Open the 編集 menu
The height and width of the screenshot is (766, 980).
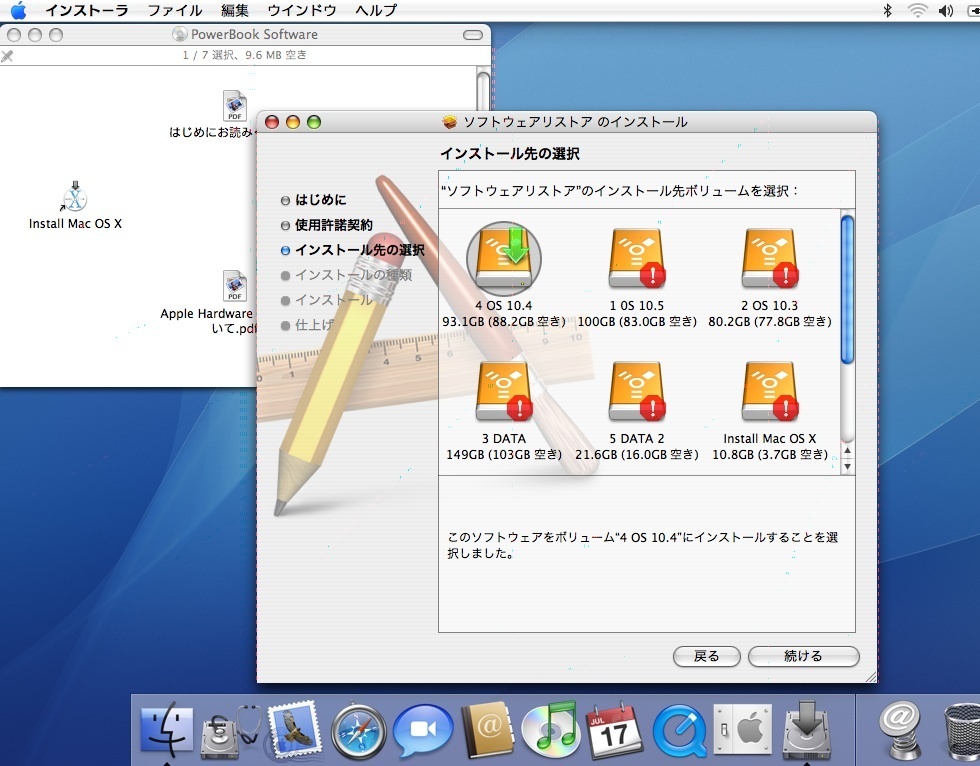[234, 10]
